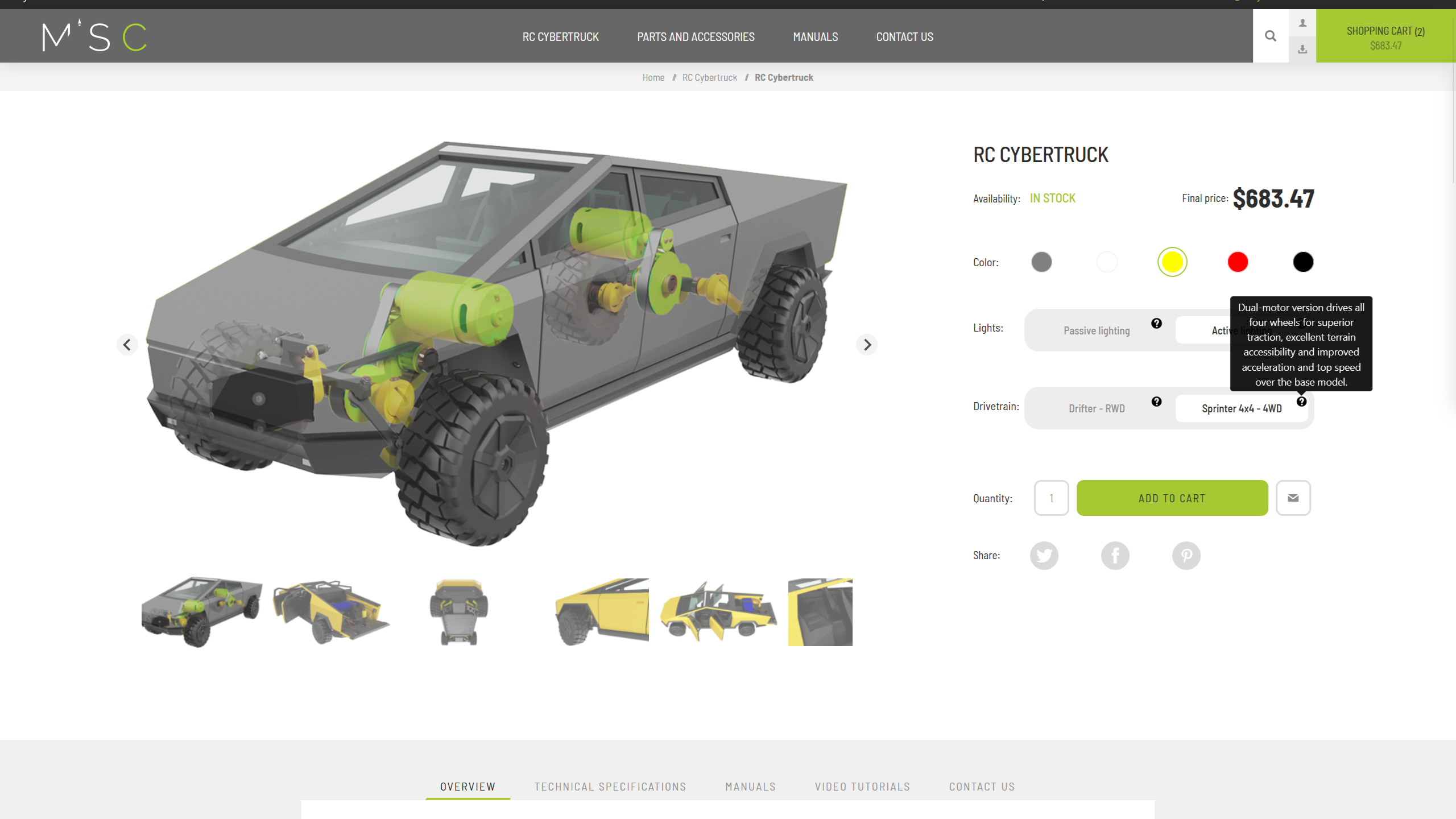
Task: Click the quantity input field
Action: 1051,498
